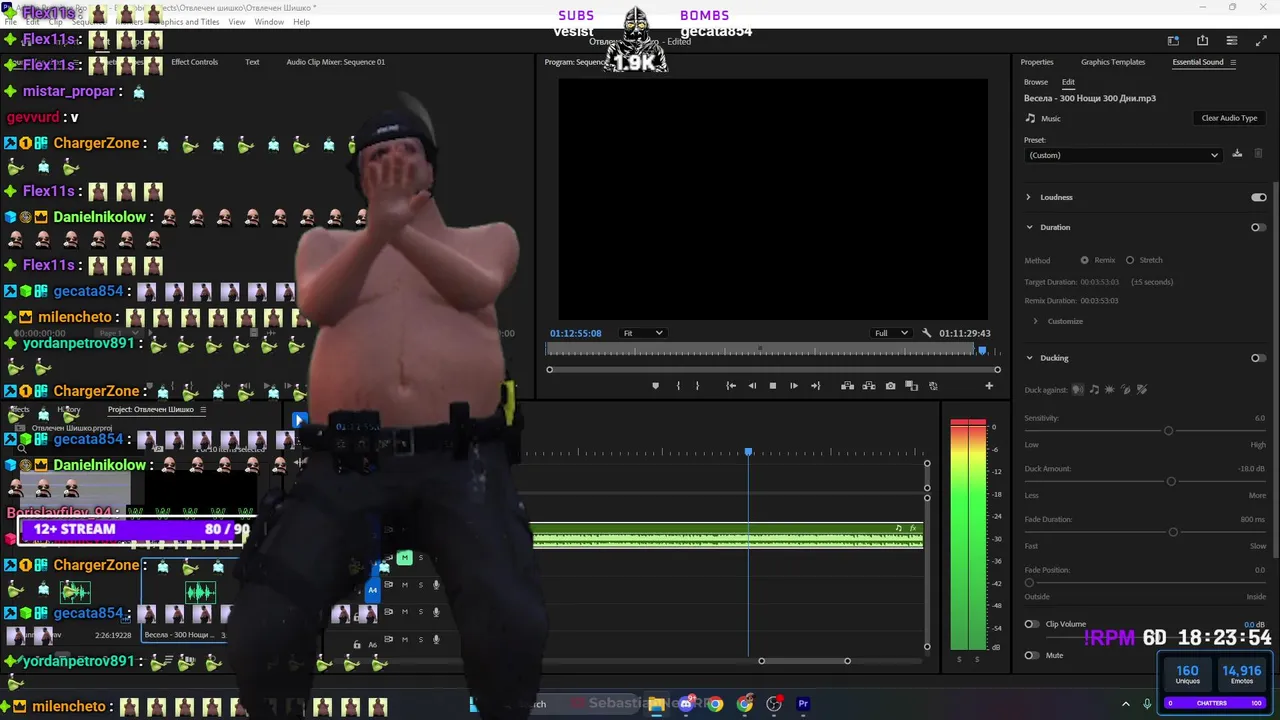Duck against untagged clips icon
This screenshot has height=720, width=1280.
(1141, 389)
